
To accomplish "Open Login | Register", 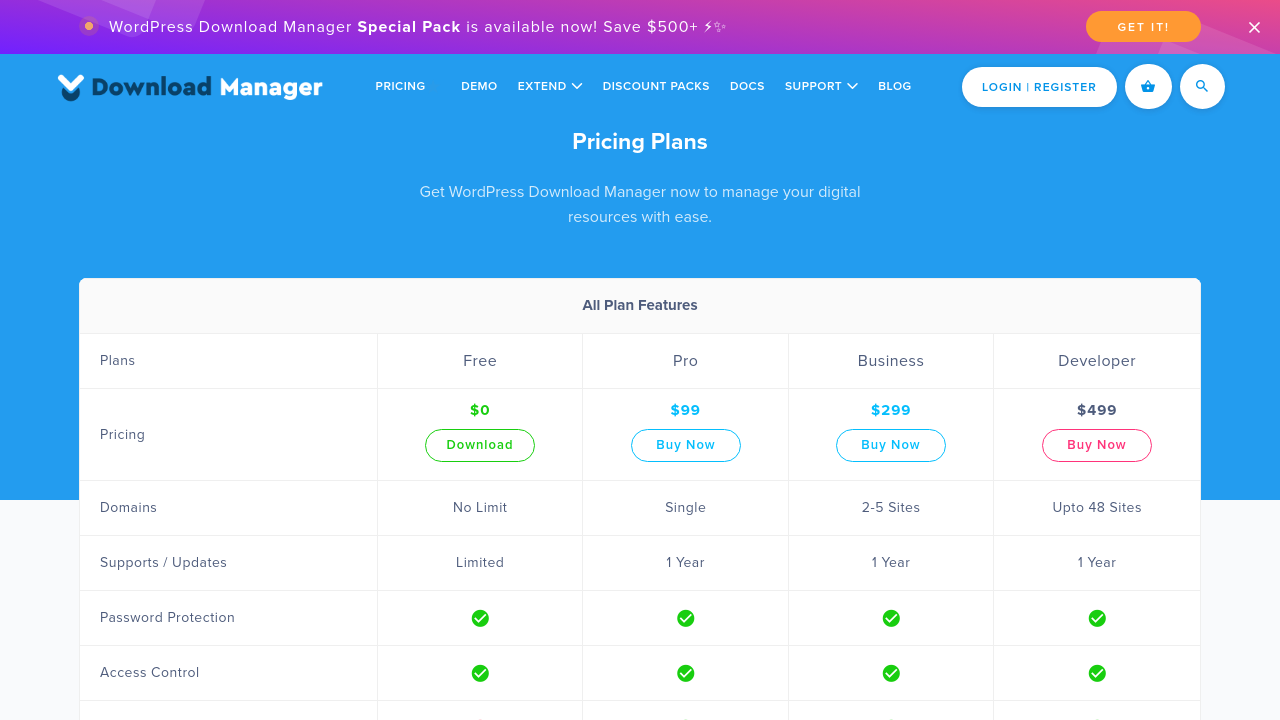I will click(1039, 87).
